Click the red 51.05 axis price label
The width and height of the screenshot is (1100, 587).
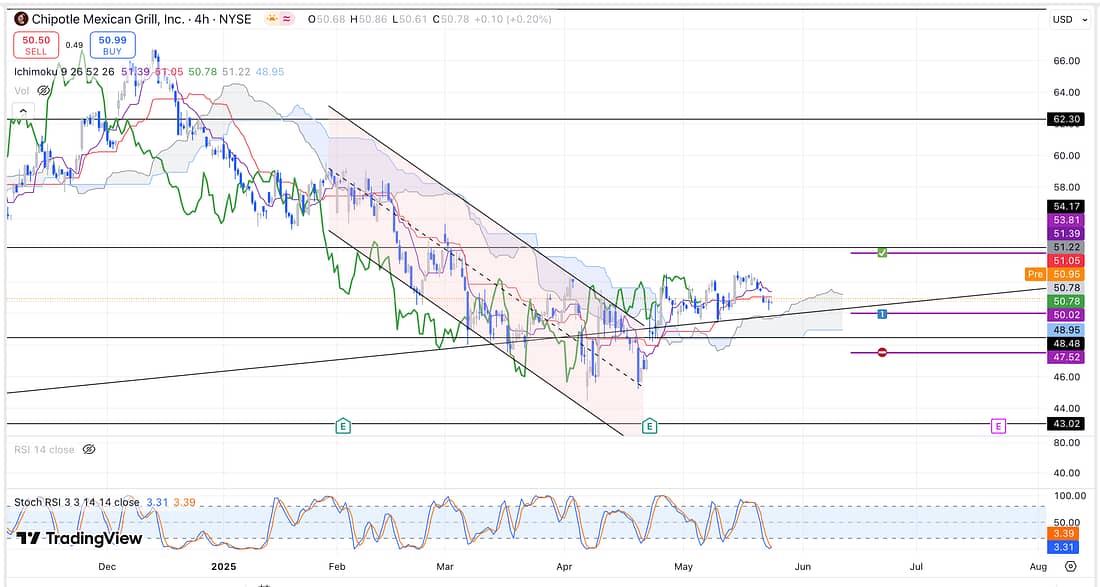[1066, 261]
